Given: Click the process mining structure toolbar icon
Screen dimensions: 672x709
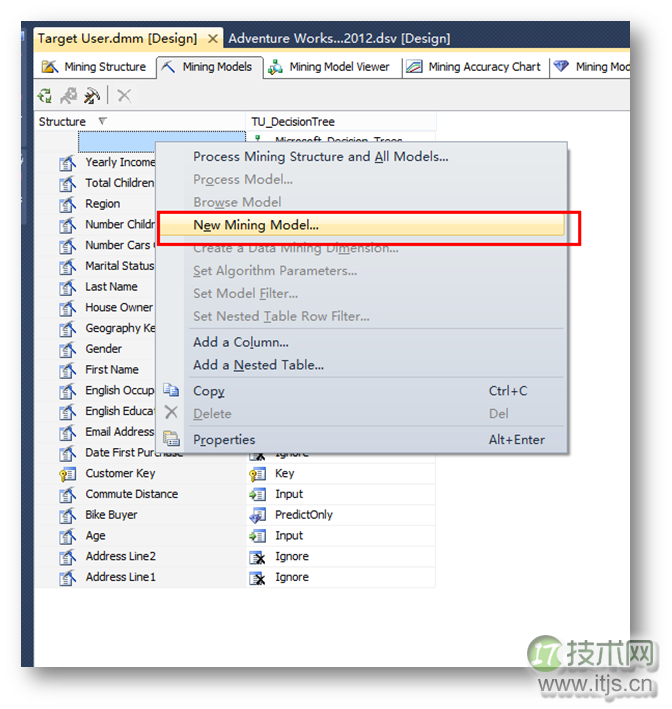Looking at the screenshot, I should (45, 96).
